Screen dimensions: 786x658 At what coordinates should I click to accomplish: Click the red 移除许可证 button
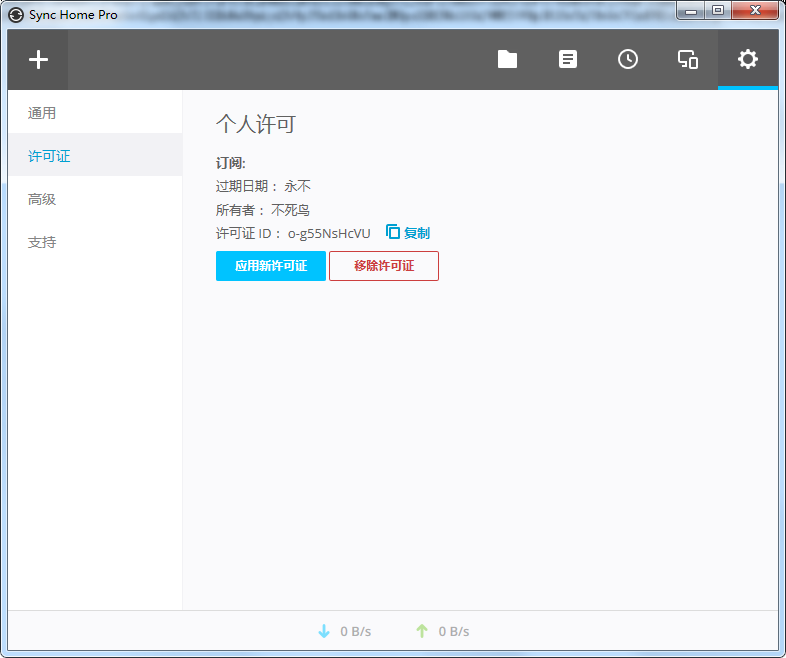[x=384, y=266]
